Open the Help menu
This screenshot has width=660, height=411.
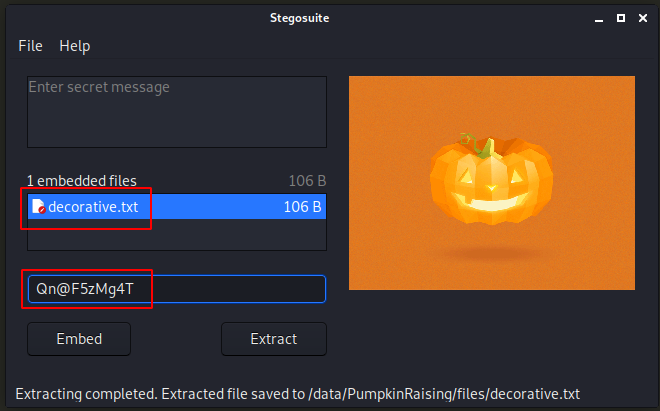tap(74, 46)
